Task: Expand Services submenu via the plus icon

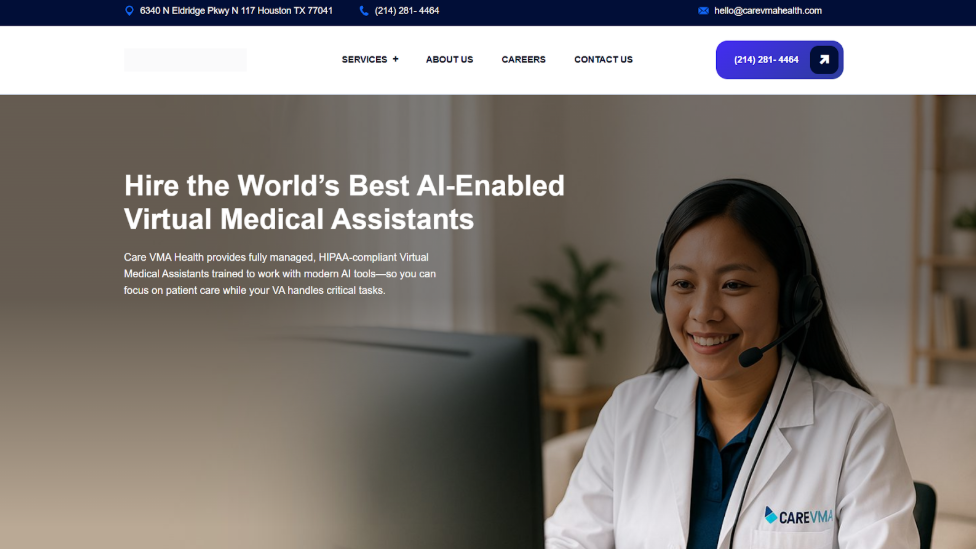Action: click(x=395, y=59)
